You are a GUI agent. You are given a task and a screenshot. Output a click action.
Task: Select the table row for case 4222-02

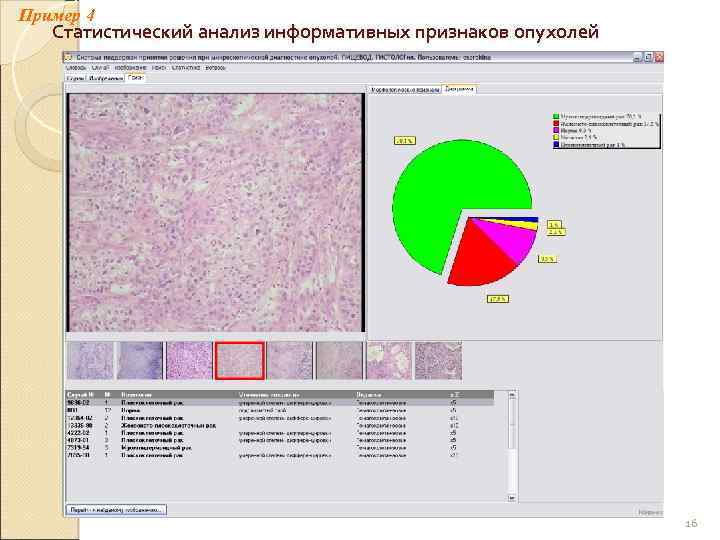(x=280, y=433)
